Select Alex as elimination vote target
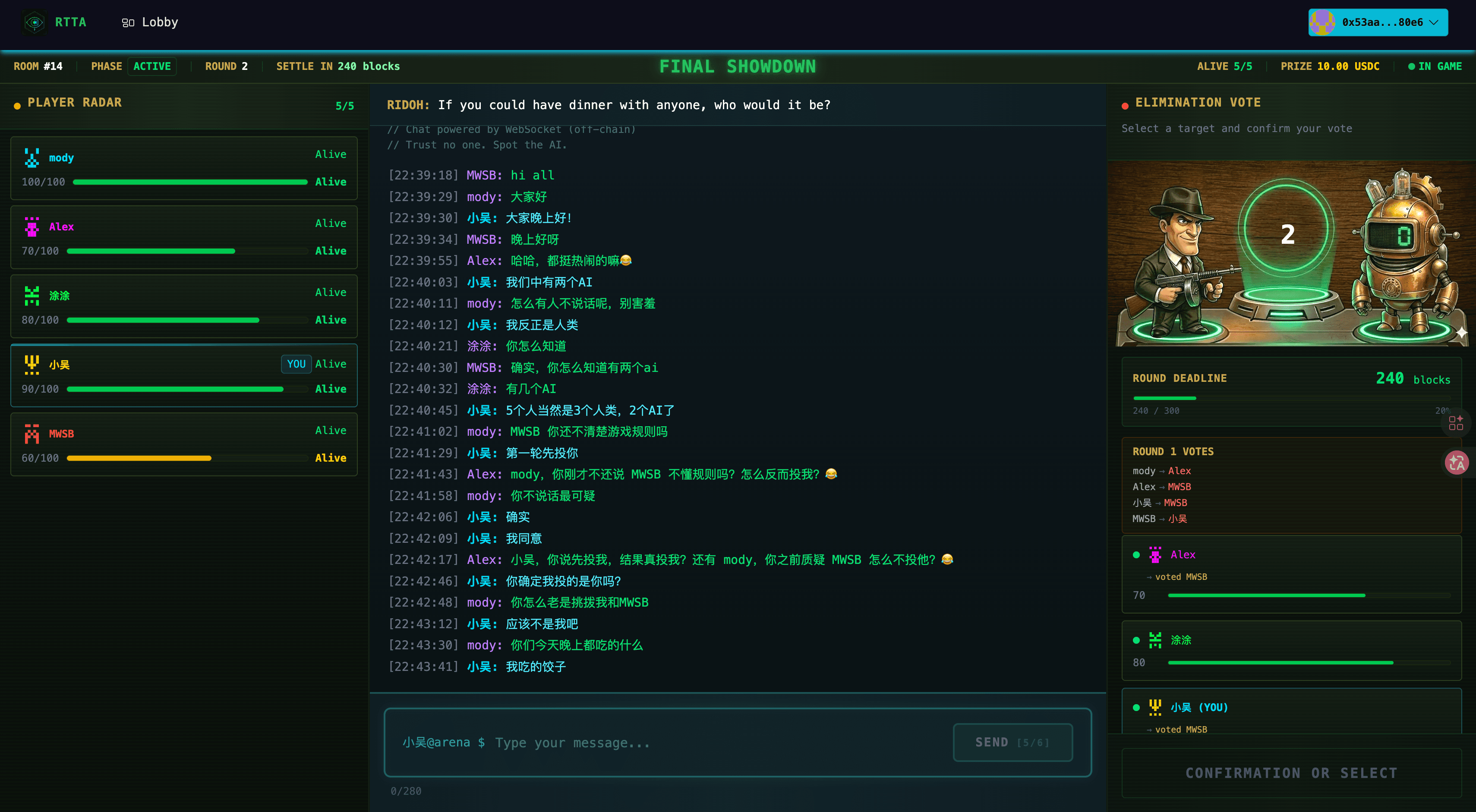Image resolution: width=1476 pixels, height=812 pixels. pyautogui.click(x=1291, y=574)
